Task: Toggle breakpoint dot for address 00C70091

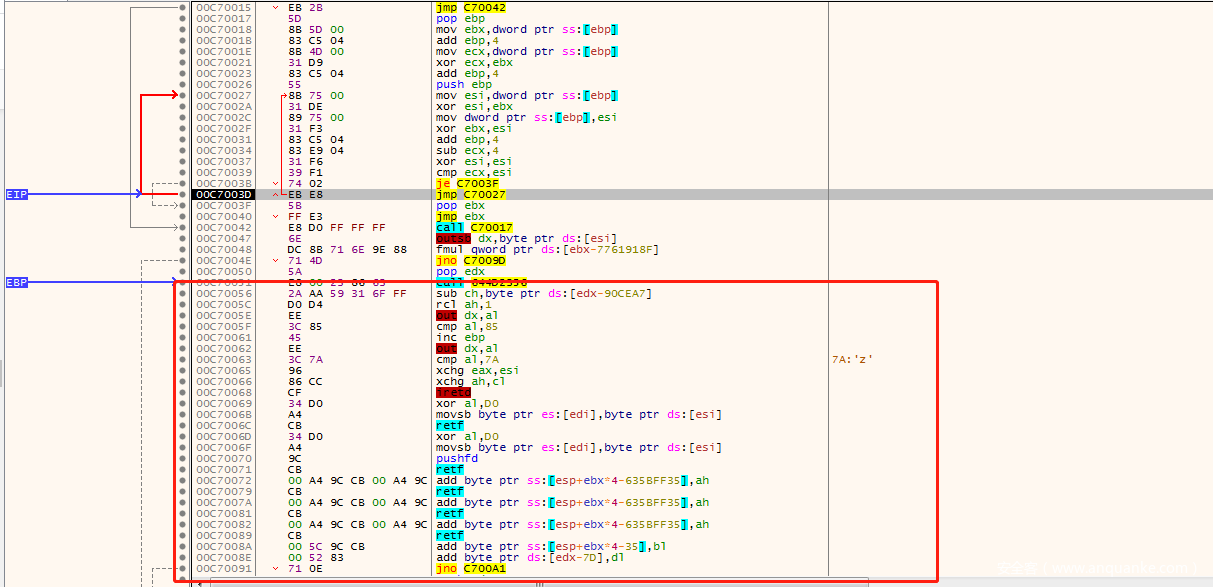Action: click(181, 569)
